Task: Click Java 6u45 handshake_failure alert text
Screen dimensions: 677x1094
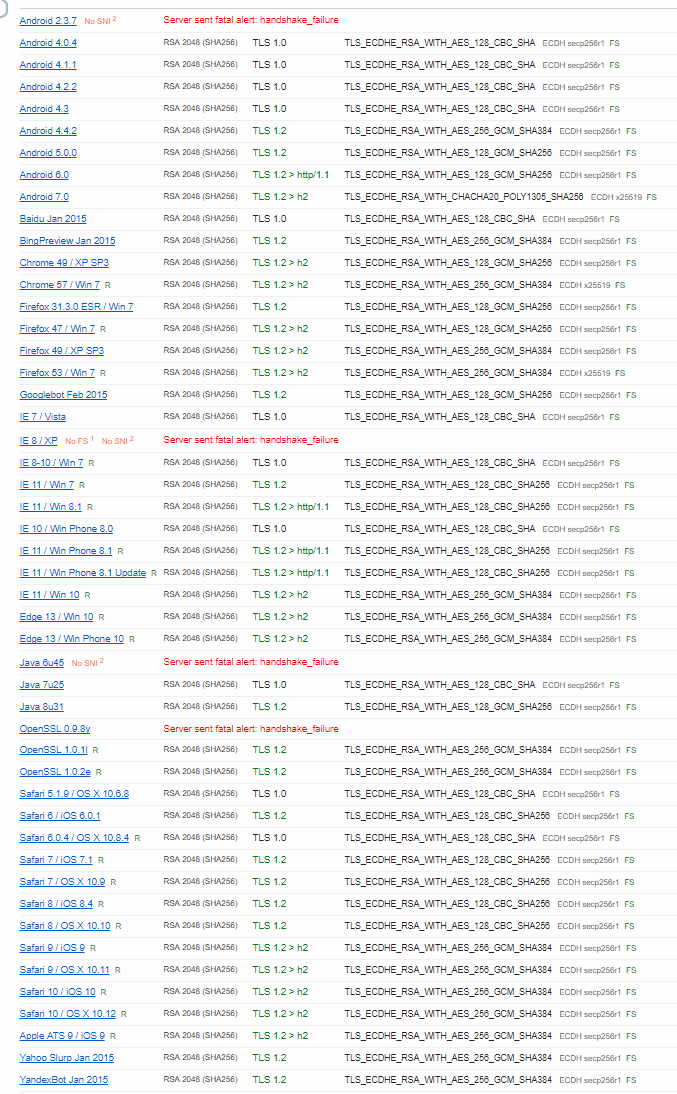Action: [x=251, y=662]
